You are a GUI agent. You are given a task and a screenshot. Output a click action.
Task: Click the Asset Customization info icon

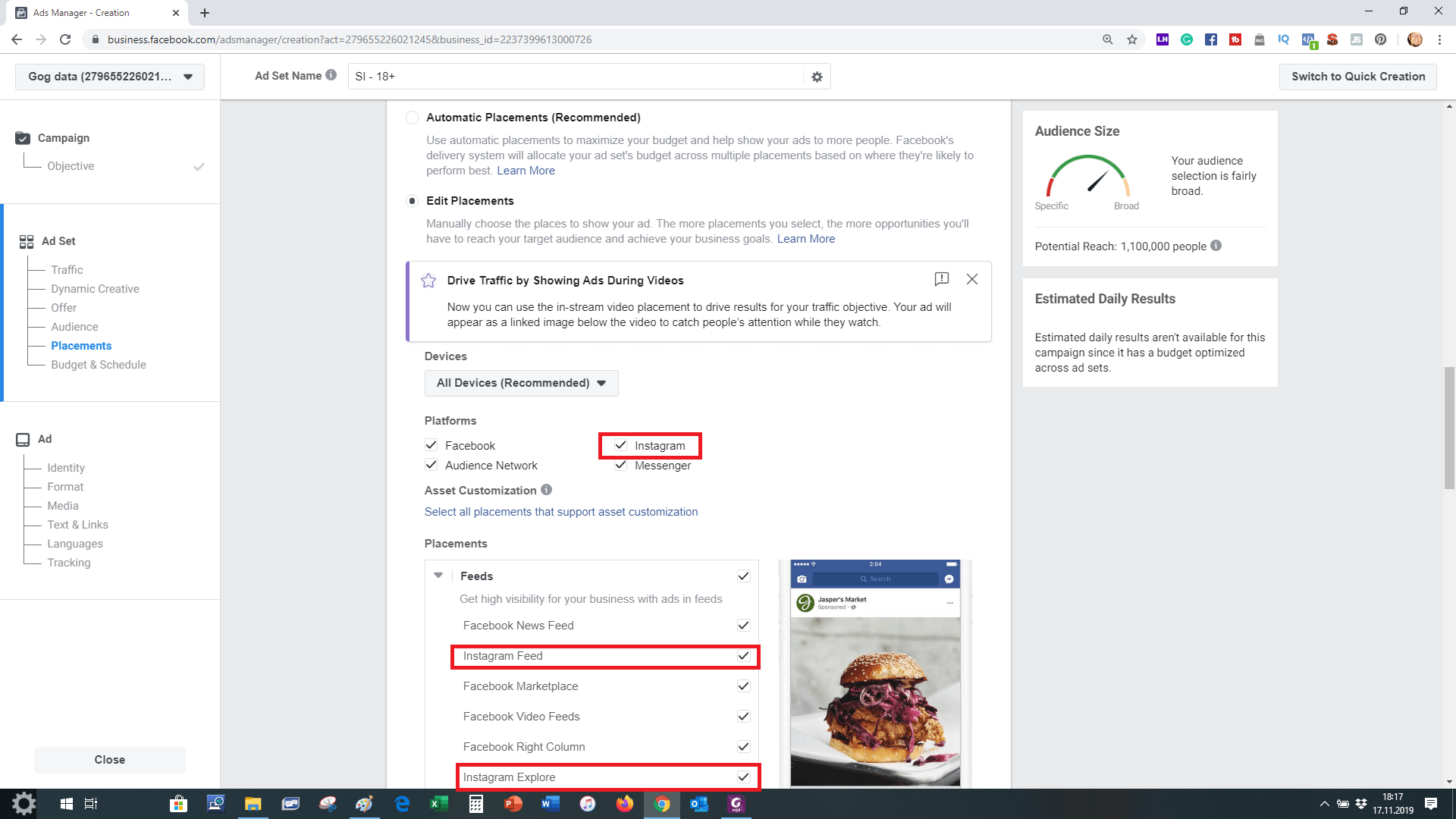tap(546, 490)
